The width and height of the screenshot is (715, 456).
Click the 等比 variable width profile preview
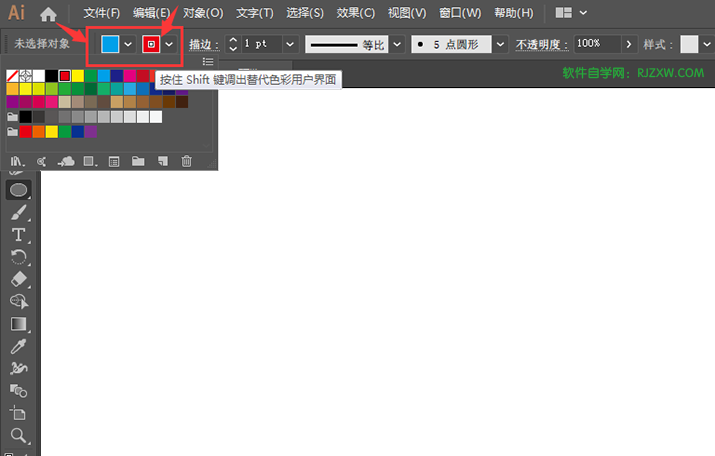[x=347, y=44]
